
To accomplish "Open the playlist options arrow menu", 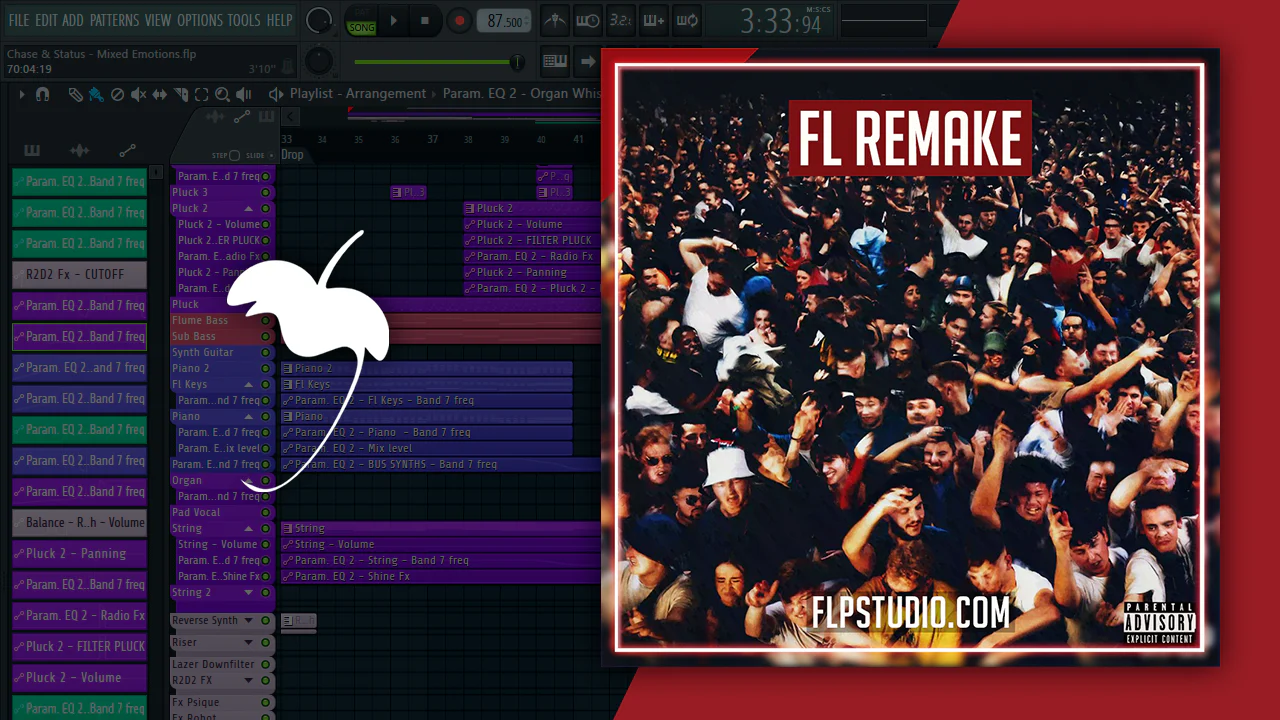I will point(21,94).
